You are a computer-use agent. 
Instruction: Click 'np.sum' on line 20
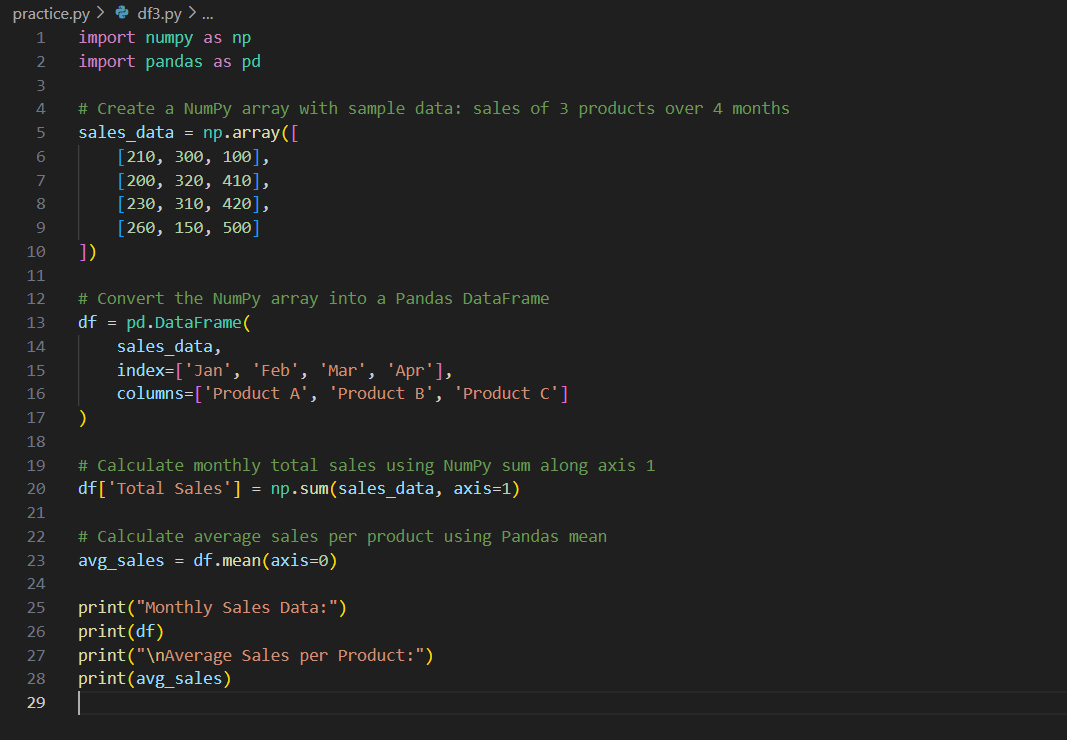[x=299, y=489]
